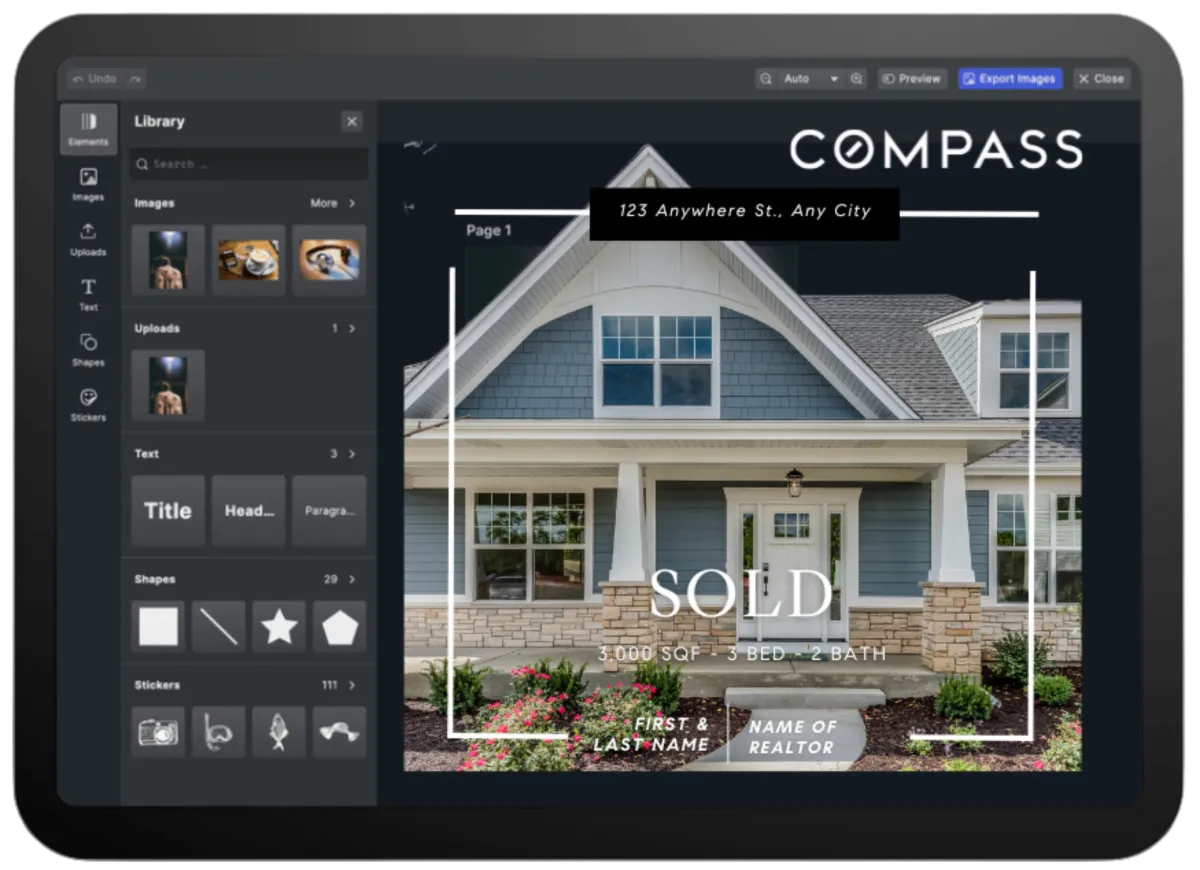Open the Auto zoom level dropdown

(x=811, y=78)
